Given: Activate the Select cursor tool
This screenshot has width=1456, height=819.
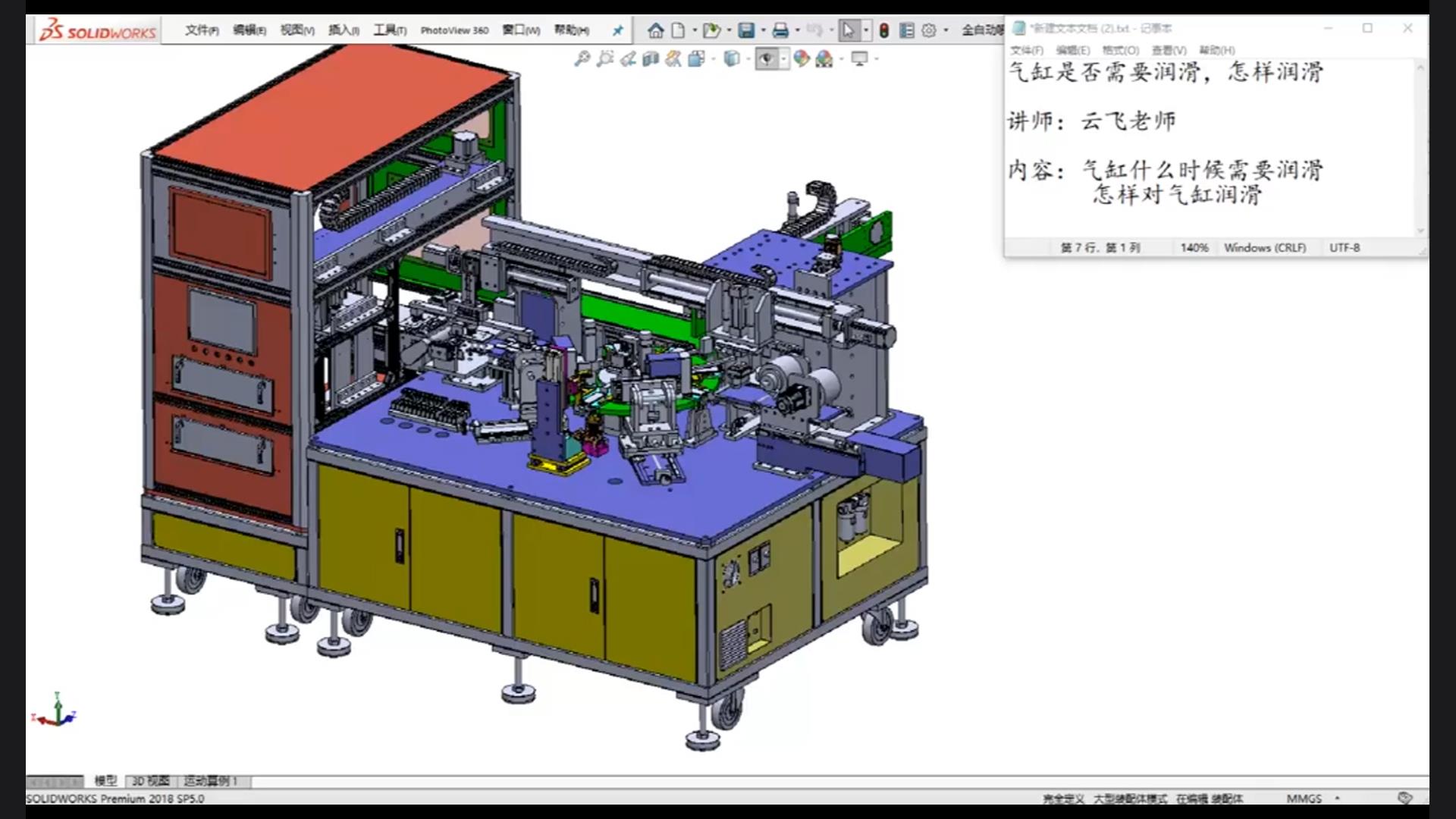Looking at the screenshot, I should (849, 30).
